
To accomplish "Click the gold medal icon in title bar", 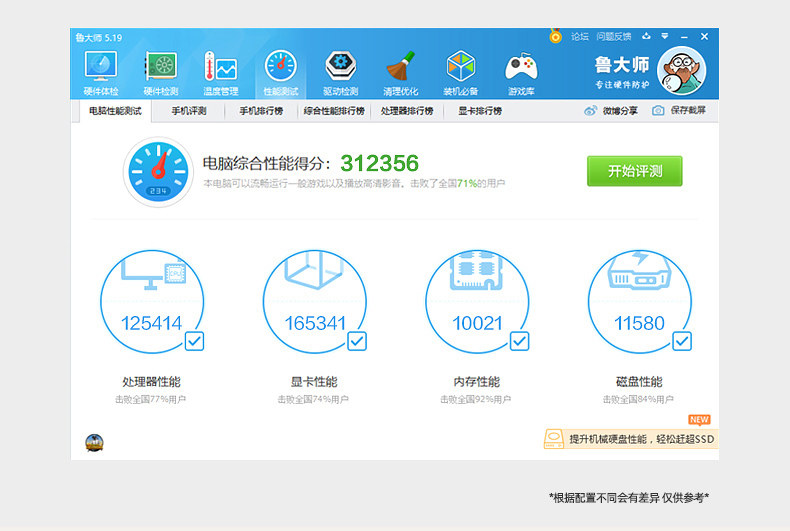I will coord(555,36).
